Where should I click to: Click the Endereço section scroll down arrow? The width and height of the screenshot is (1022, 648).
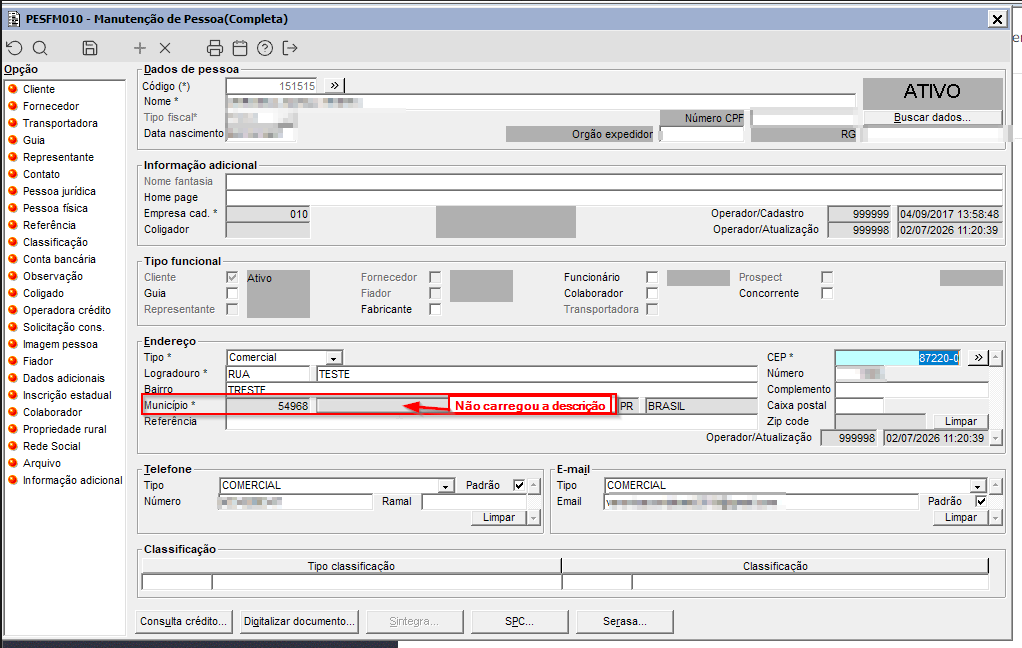[996, 438]
